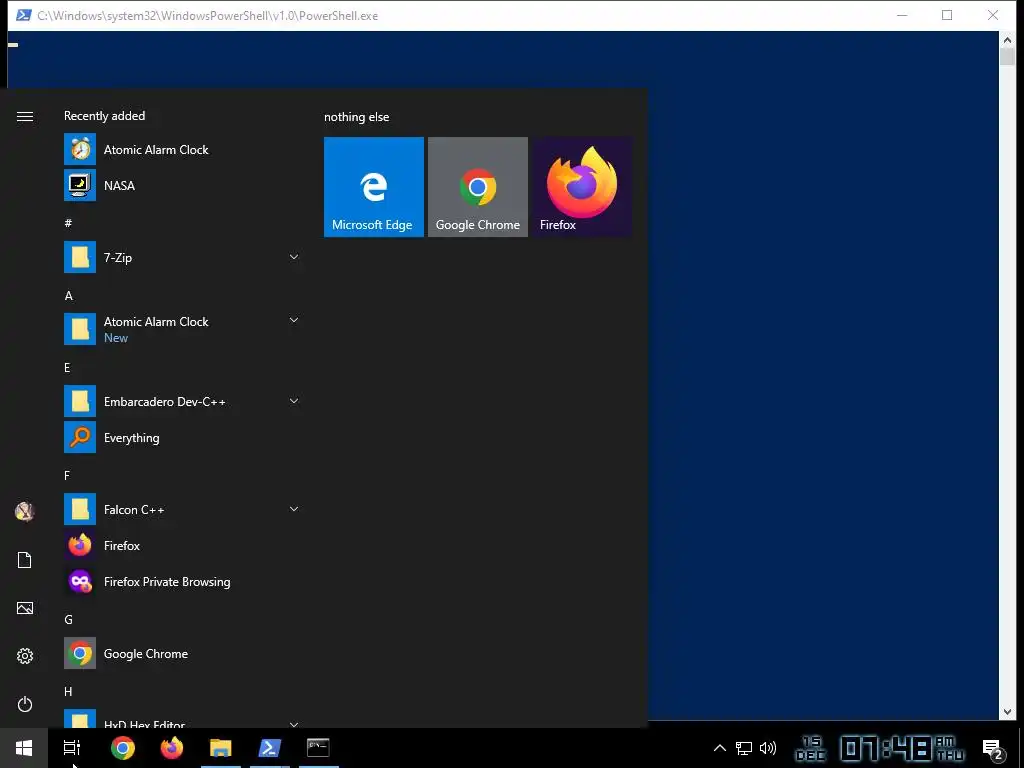The width and height of the screenshot is (1024, 768).
Task: Expand Falcon C++ folder chevron
Action: click(294, 509)
